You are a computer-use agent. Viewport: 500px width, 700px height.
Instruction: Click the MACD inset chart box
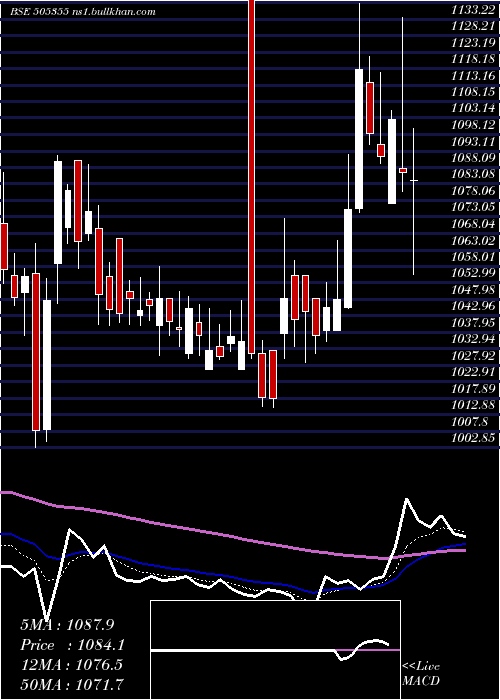click(x=275, y=650)
